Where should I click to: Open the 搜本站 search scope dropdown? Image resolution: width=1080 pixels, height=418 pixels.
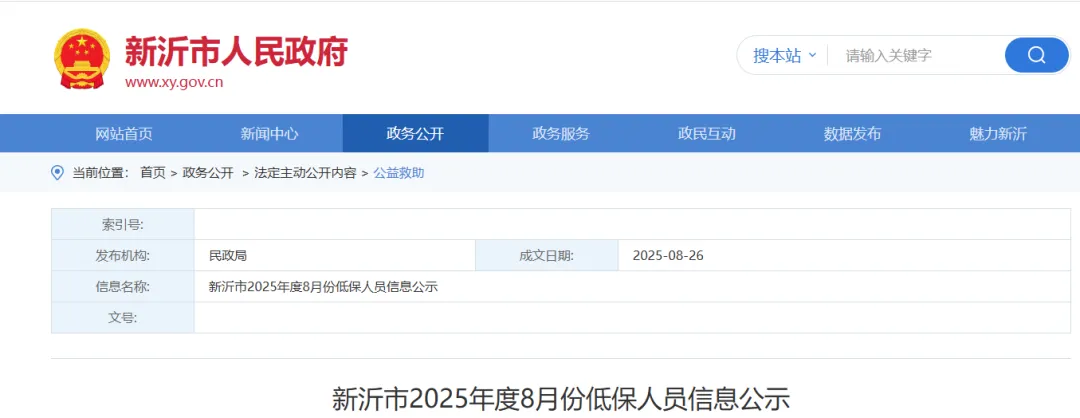[x=785, y=56]
